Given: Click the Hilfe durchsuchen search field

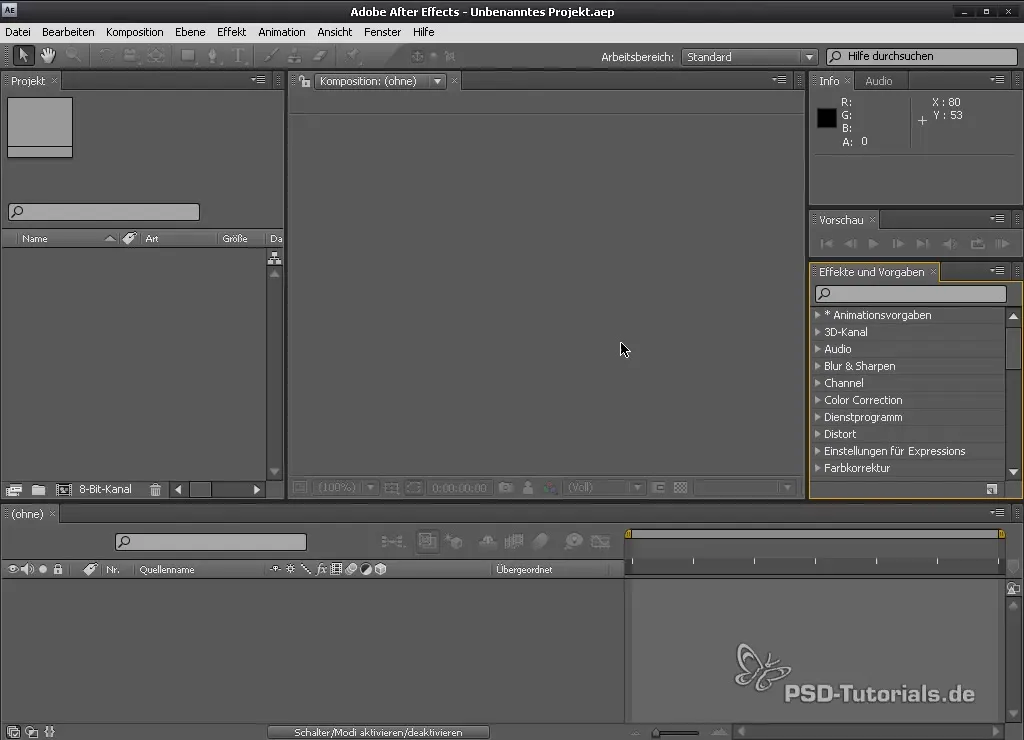Looking at the screenshot, I should coord(921,57).
